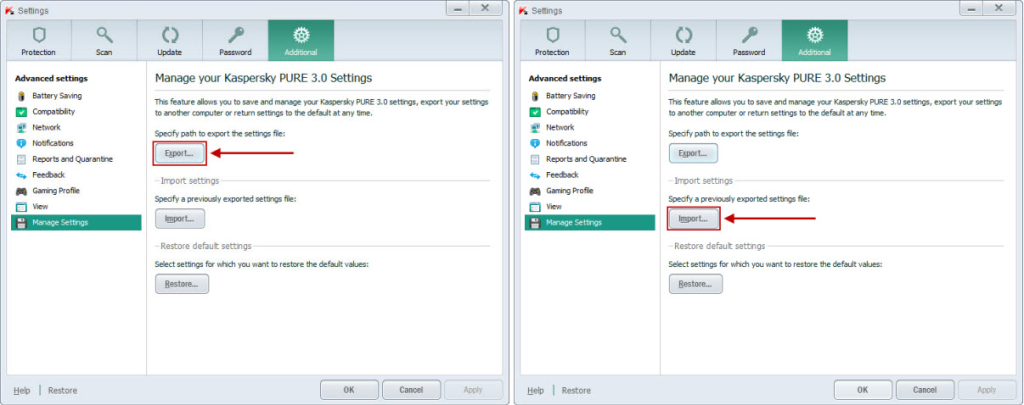
Task: Open the Protection tab in right window
Action: (552, 40)
